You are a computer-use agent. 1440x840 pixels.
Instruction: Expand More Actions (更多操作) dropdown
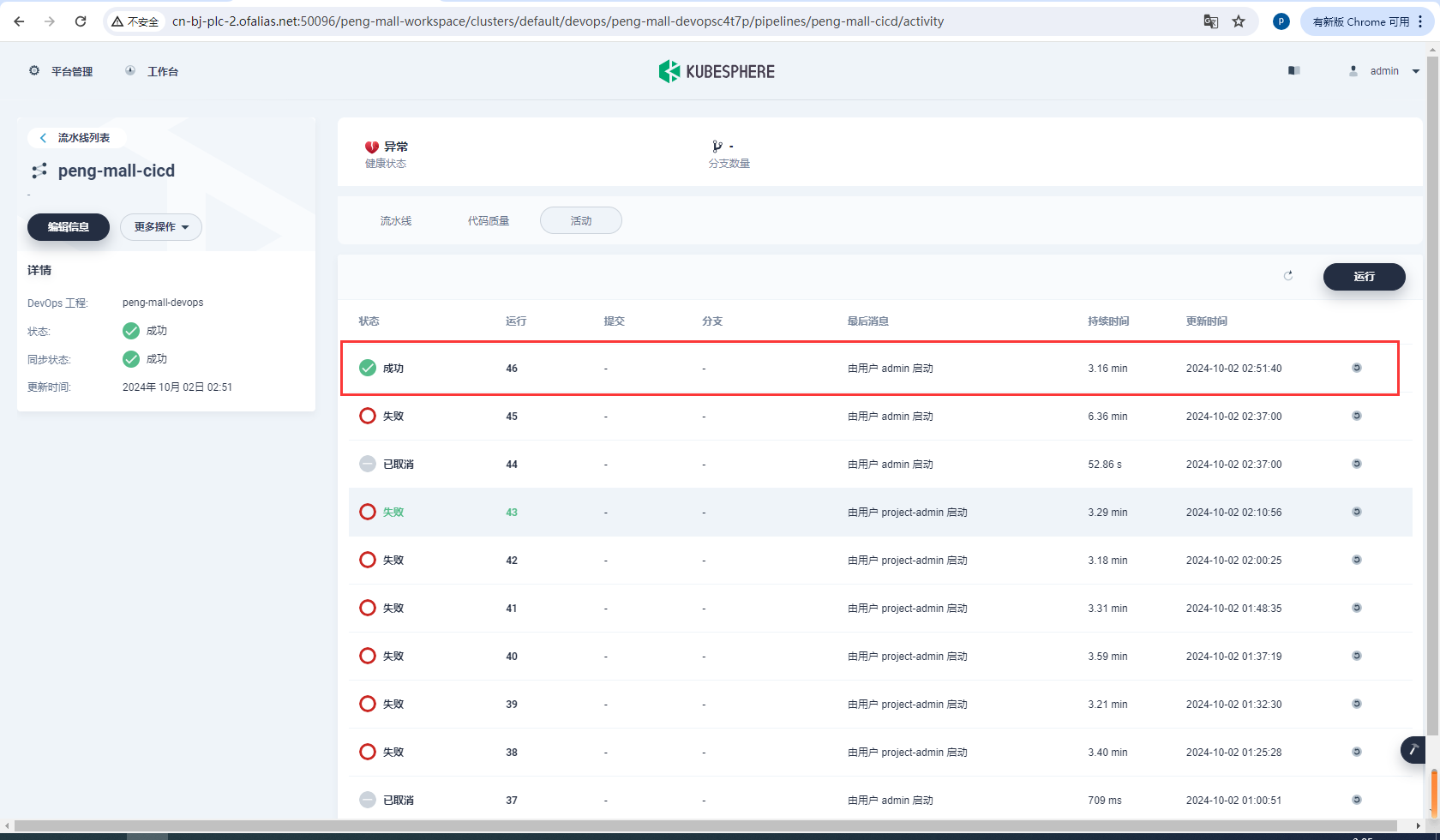click(x=161, y=227)
